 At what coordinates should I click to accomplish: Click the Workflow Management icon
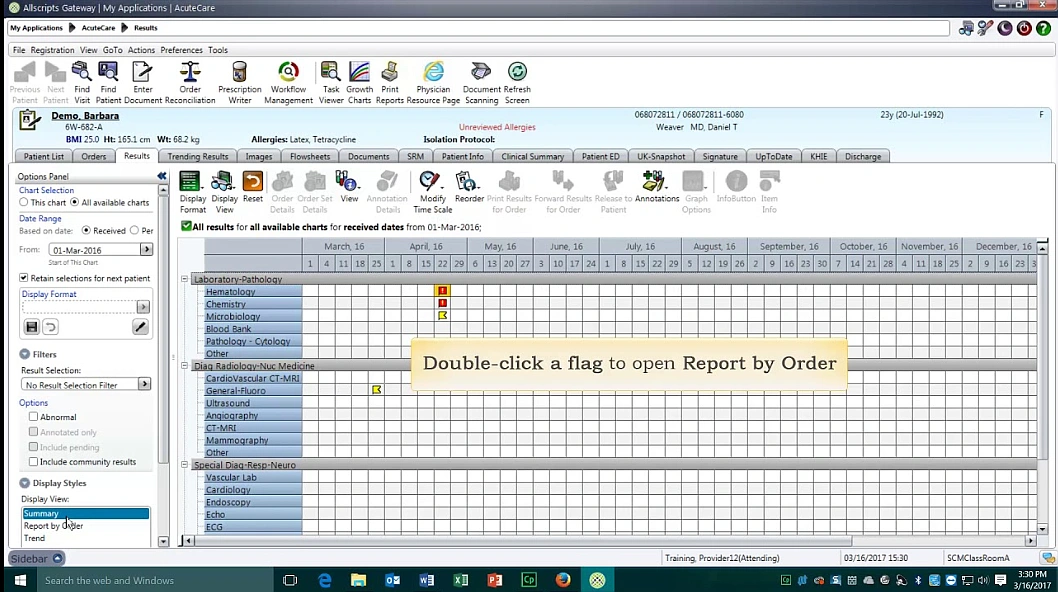click(x=288, y=73)
